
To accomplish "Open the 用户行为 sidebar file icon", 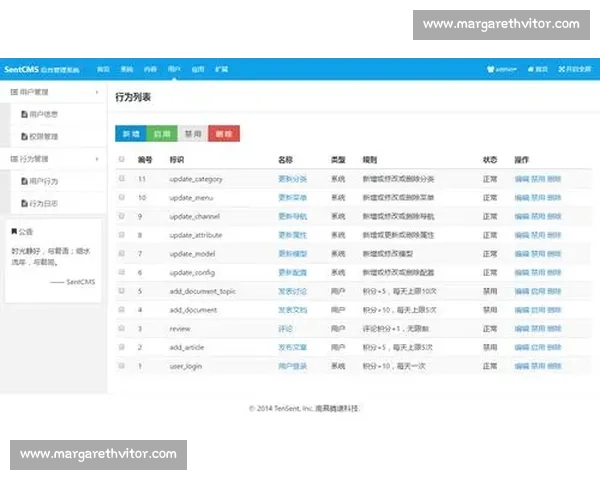I will (x=24, y=181).
